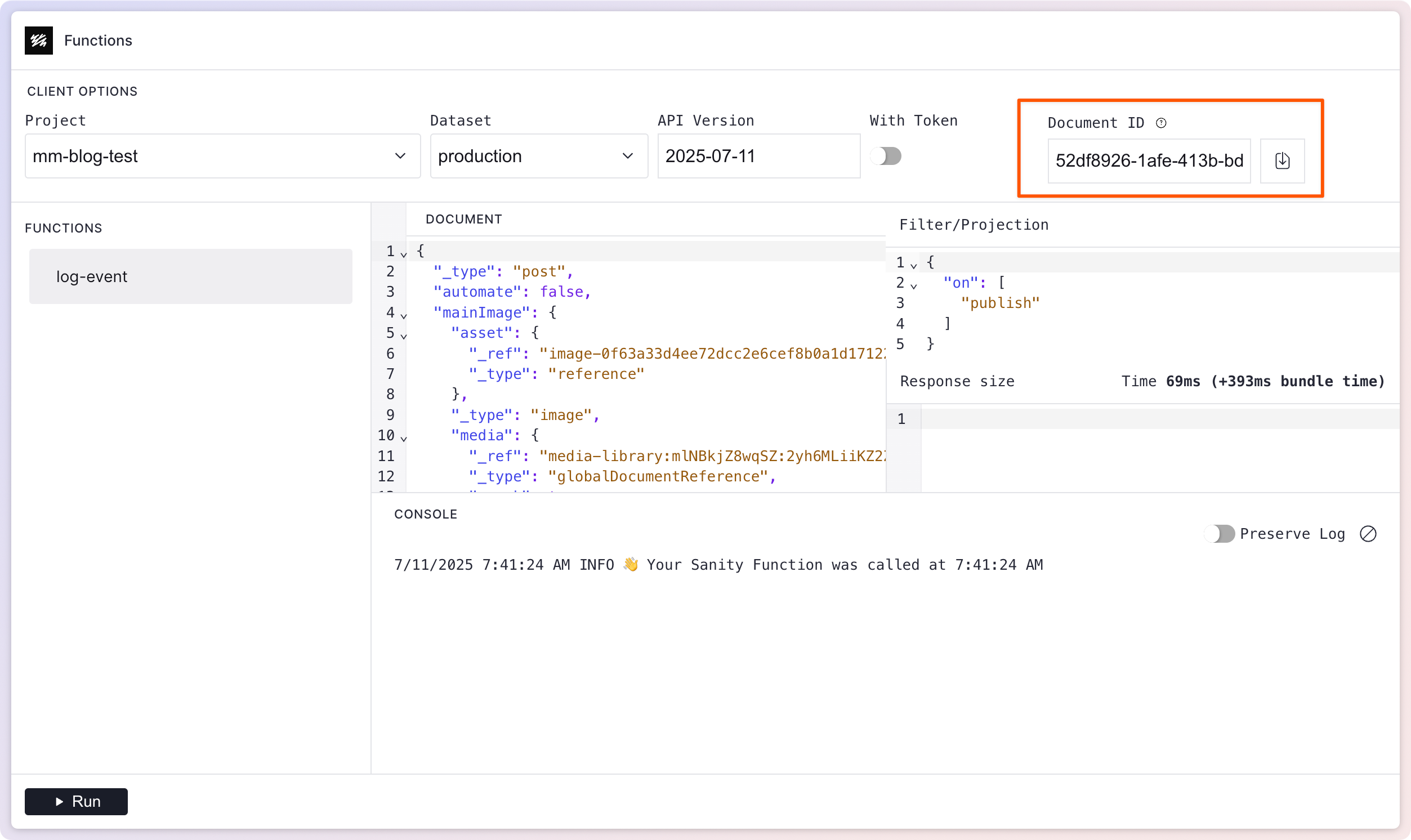Click the Run button
The height and width of the screenshot is (840, 1411).
[x=76, y=801]
